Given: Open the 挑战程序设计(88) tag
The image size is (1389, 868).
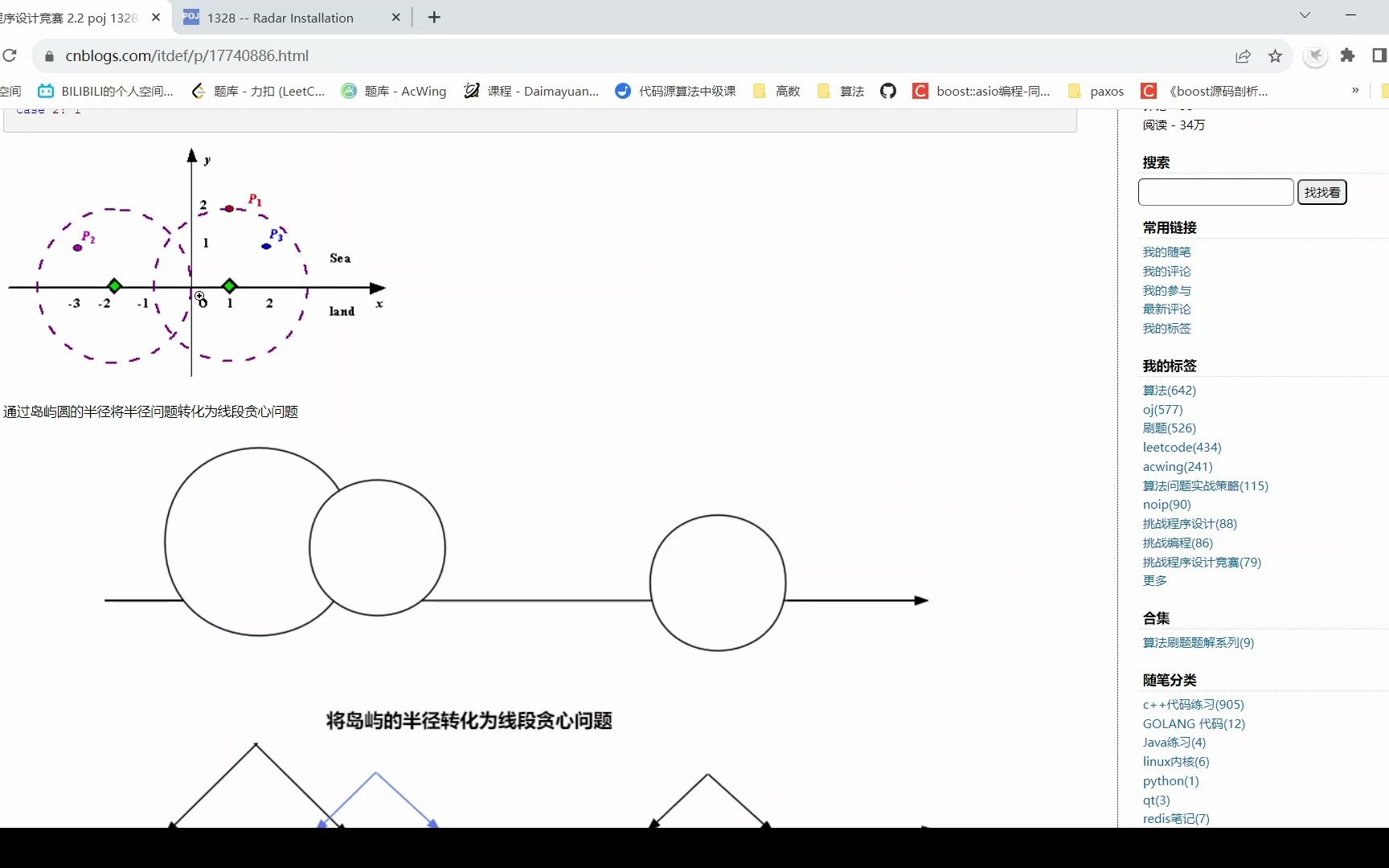Looking at the screenshot, I should coord(1190,524).
